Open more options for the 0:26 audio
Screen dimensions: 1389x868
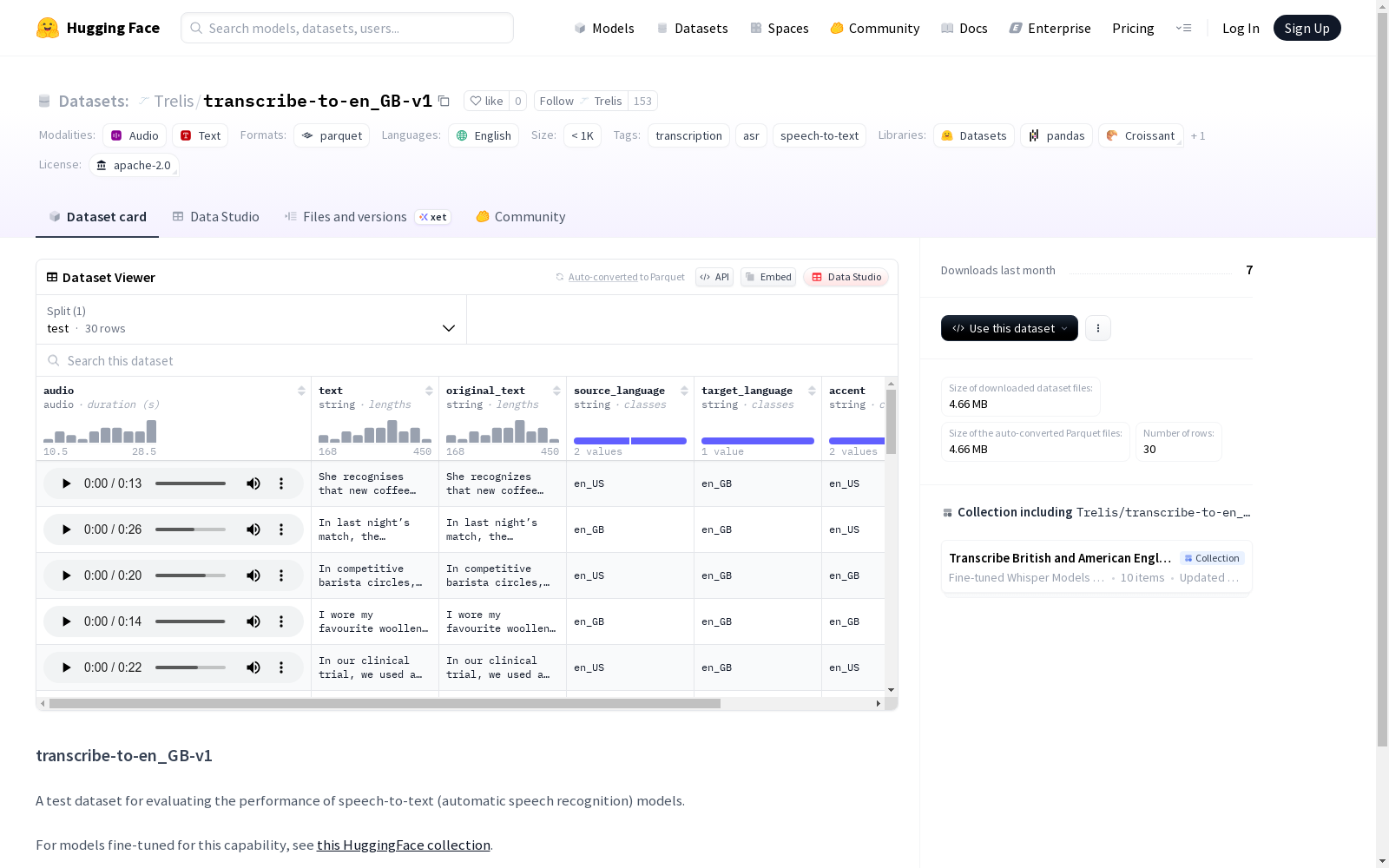pos(281,529)
